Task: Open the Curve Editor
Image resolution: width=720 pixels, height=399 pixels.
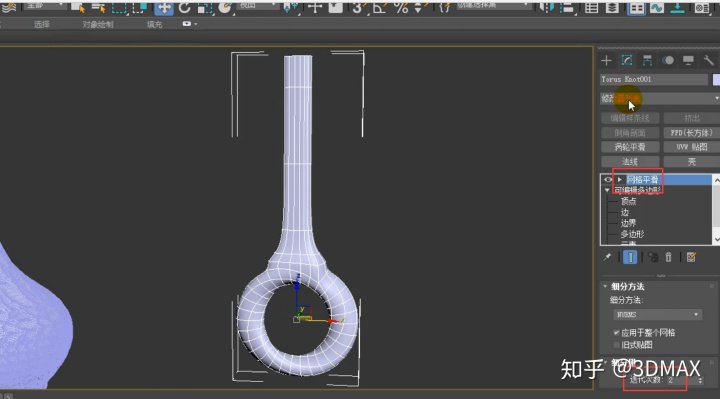Action: click(657, 8)
